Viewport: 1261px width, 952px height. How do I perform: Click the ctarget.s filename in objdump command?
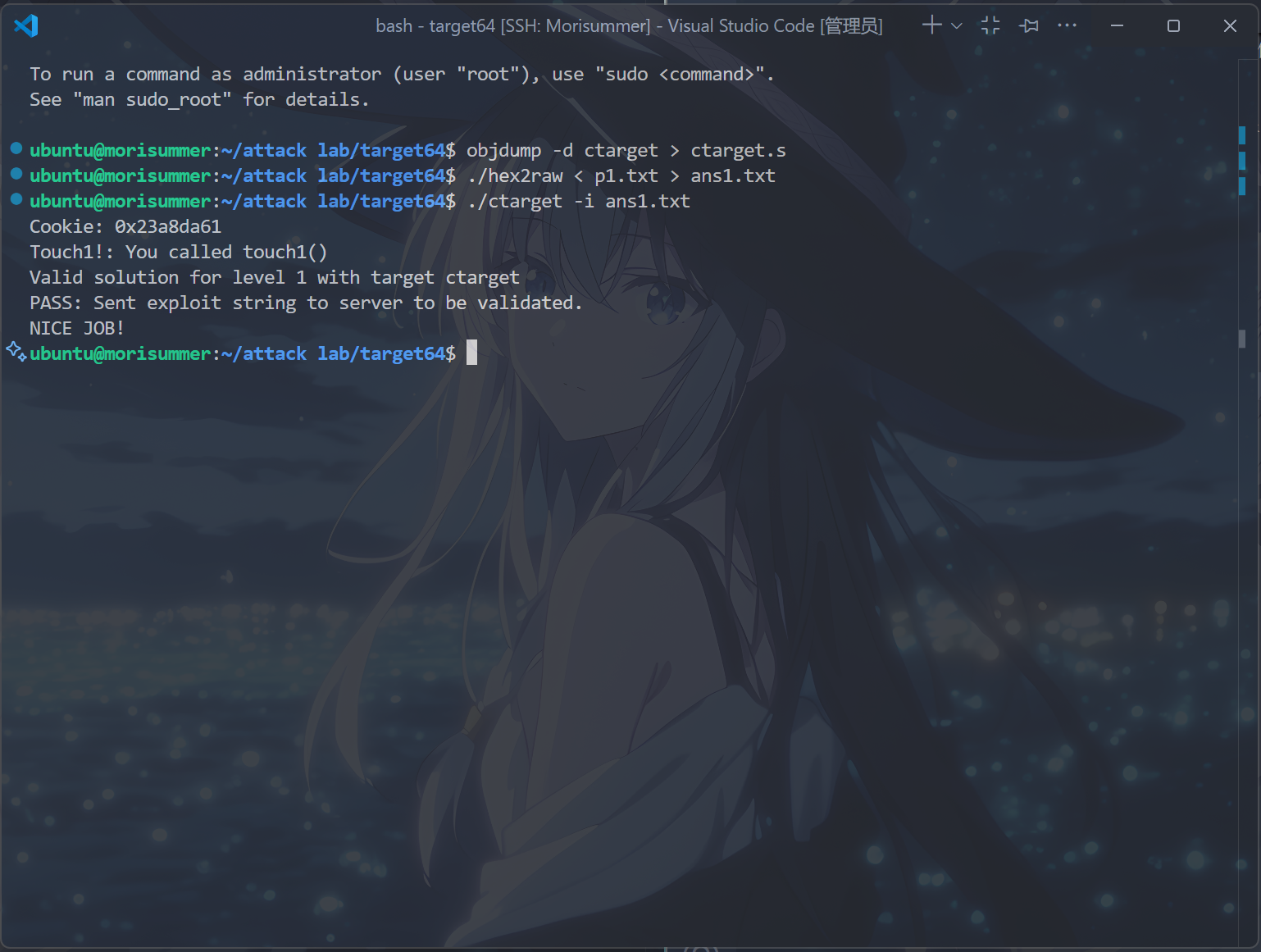[738, 150]
